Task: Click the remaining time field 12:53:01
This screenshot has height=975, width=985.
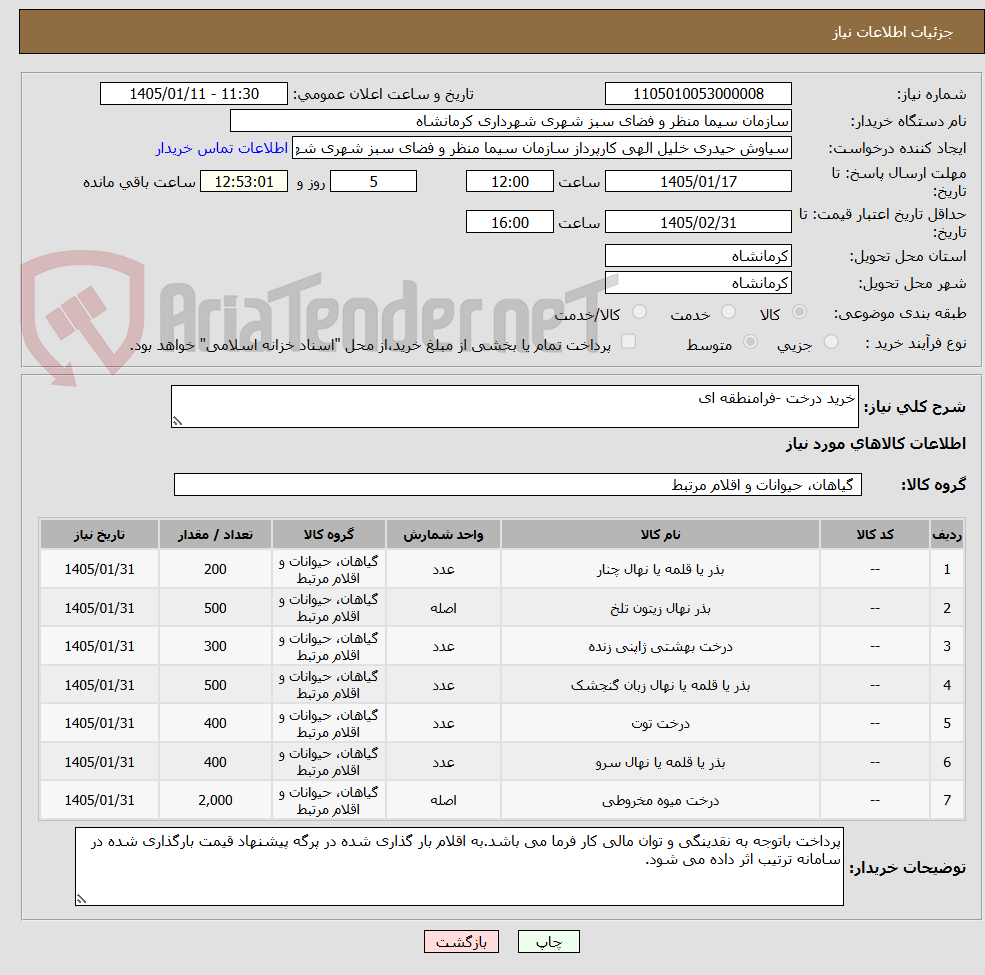Action: [x=244, y=182]
